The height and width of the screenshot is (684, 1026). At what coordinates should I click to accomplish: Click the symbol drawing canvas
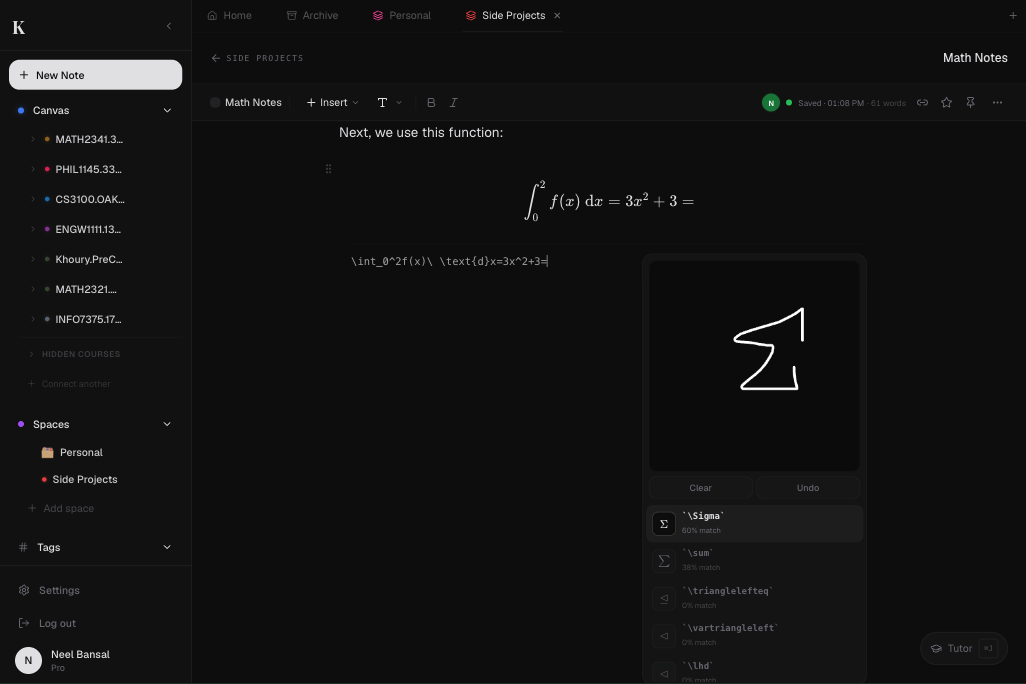coord(754,366)
